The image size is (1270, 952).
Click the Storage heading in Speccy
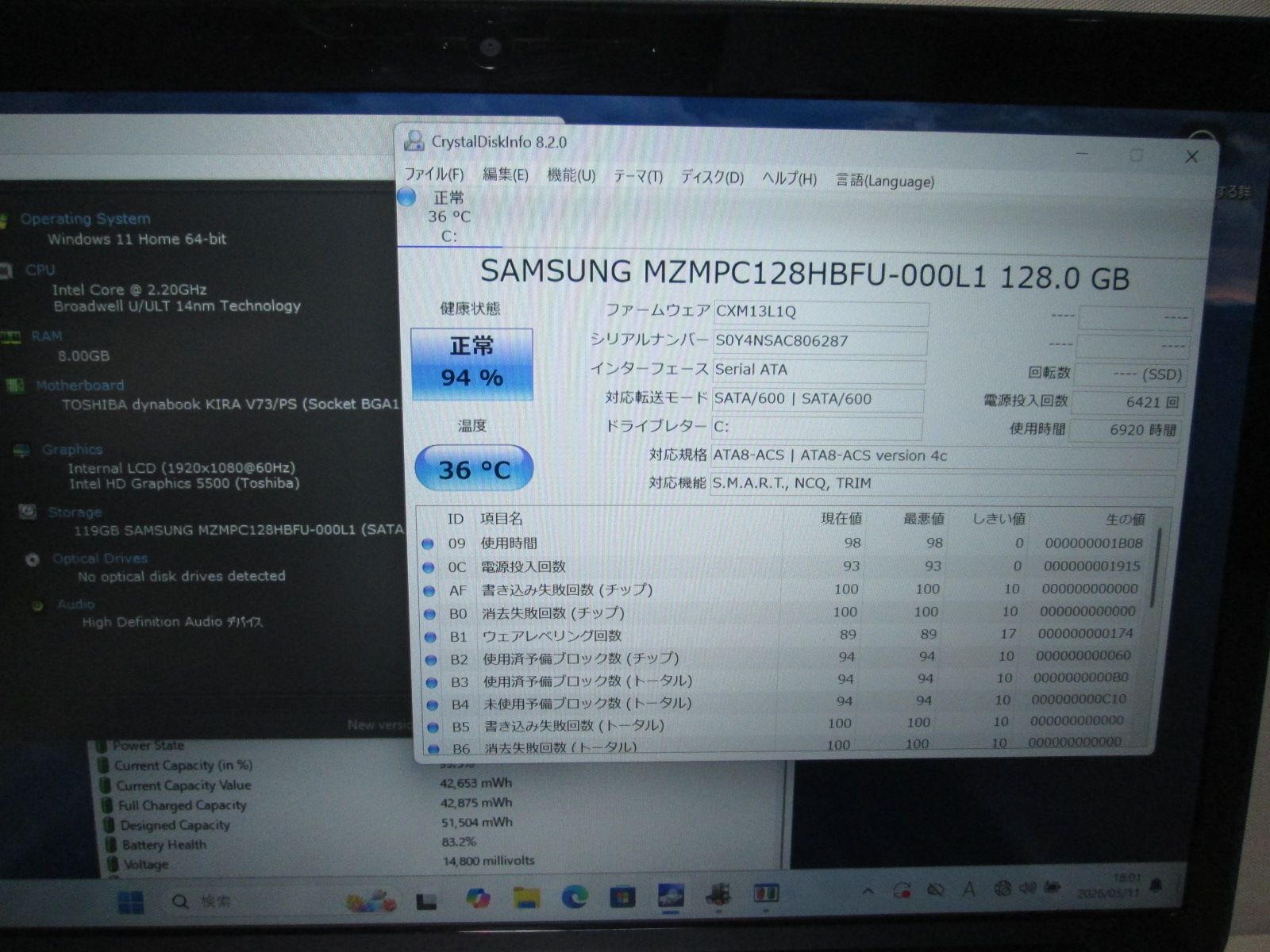click(x=75, y=512)
